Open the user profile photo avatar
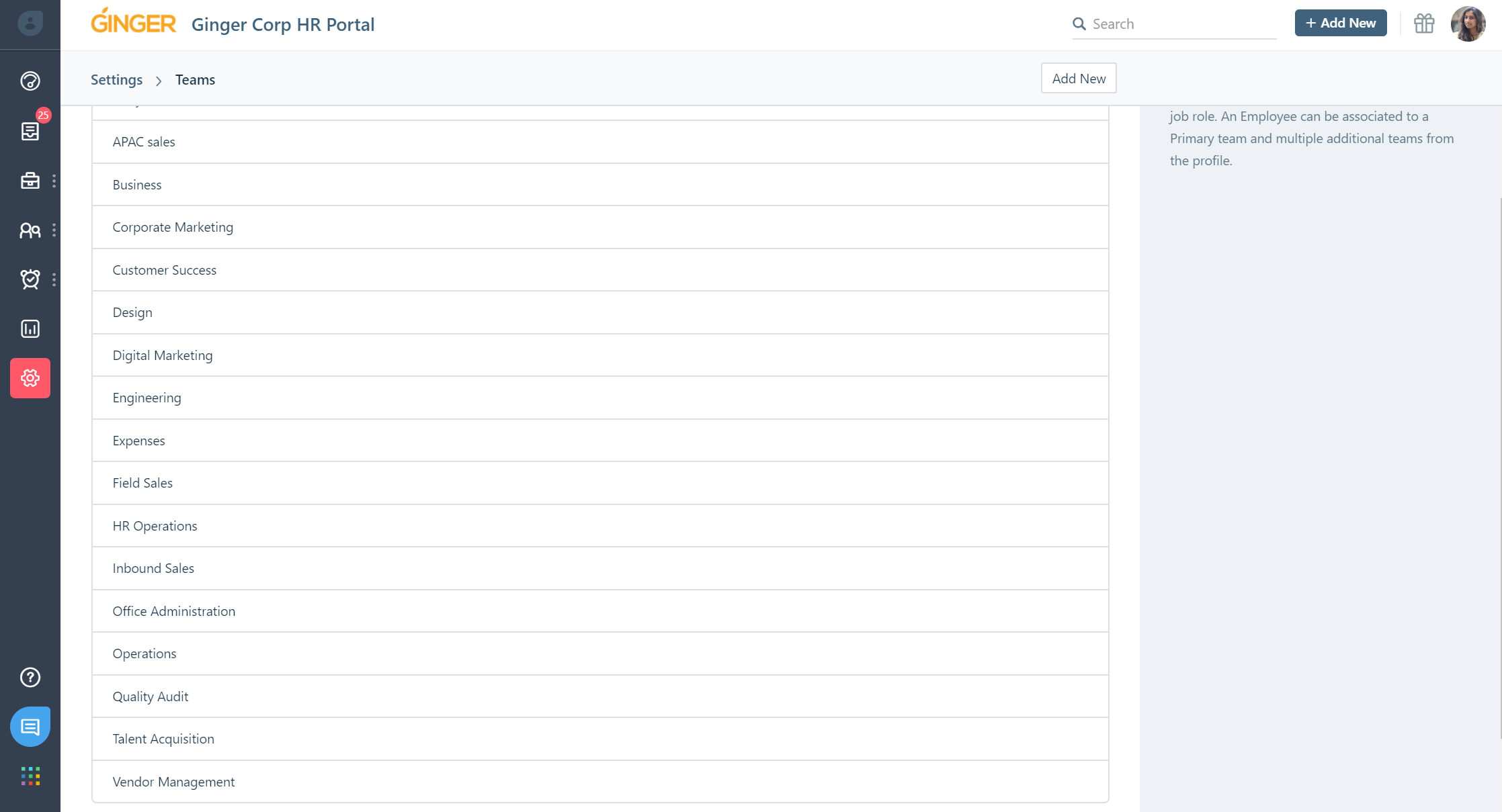1502x812 pixels. [x=1468, y=24]
